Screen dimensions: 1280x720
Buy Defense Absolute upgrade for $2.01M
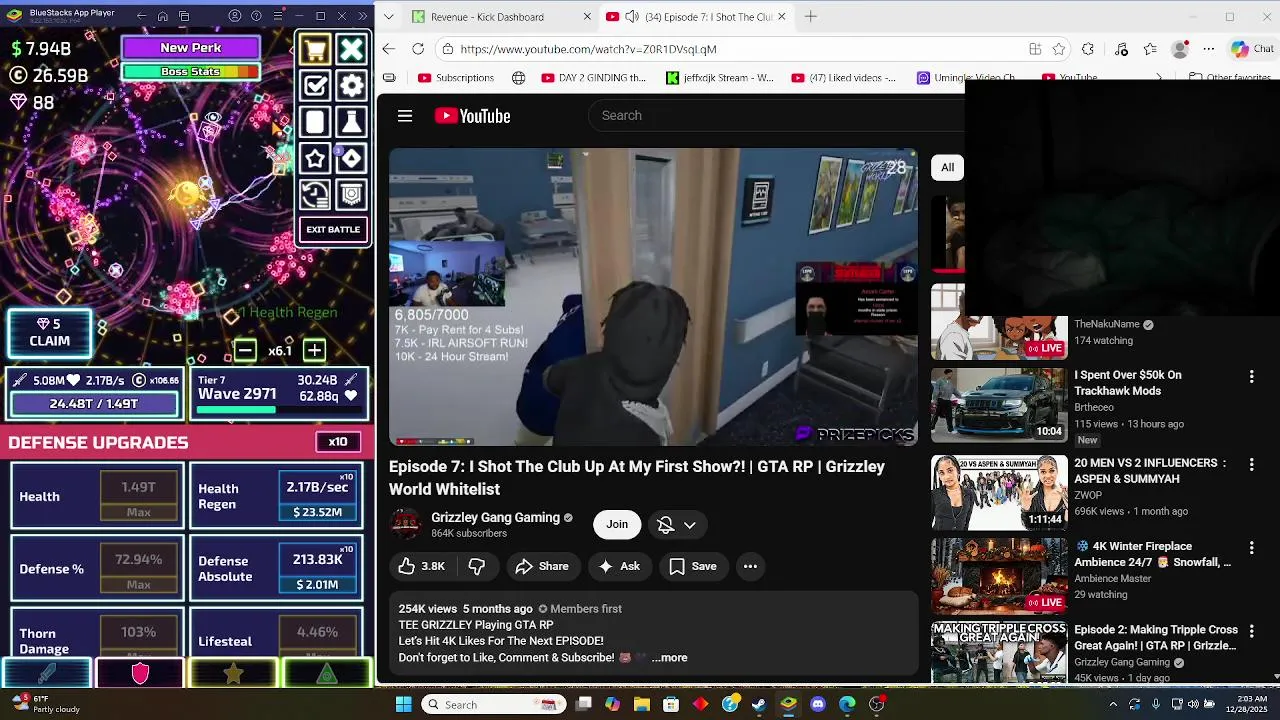[318, 569]
